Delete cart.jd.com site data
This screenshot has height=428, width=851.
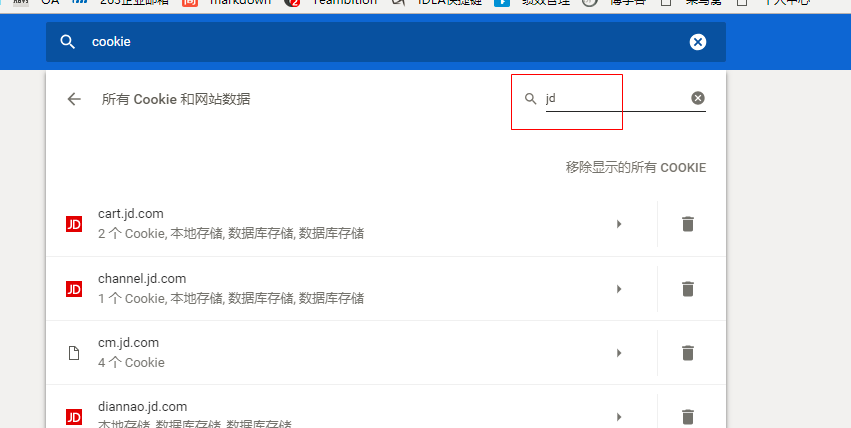(688, 224)
